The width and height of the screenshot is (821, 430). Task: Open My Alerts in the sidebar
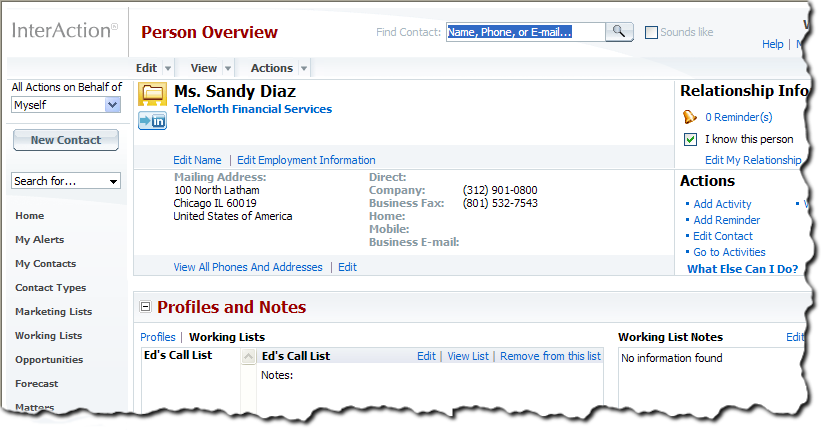click(x=40, y=240)
